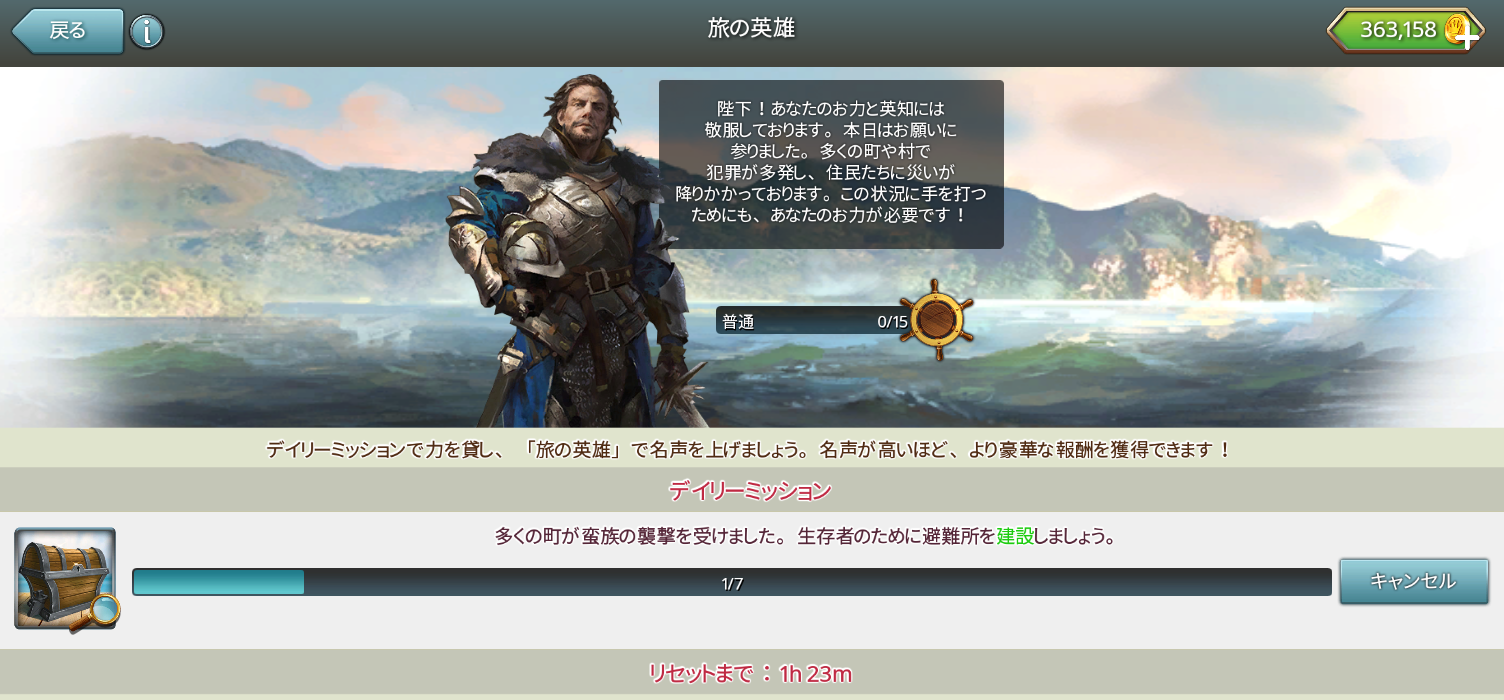The image size is (1504, 700).
Task: Click the リセットまで 1h 23m timer bar
Action: click(x=751, y=673)
